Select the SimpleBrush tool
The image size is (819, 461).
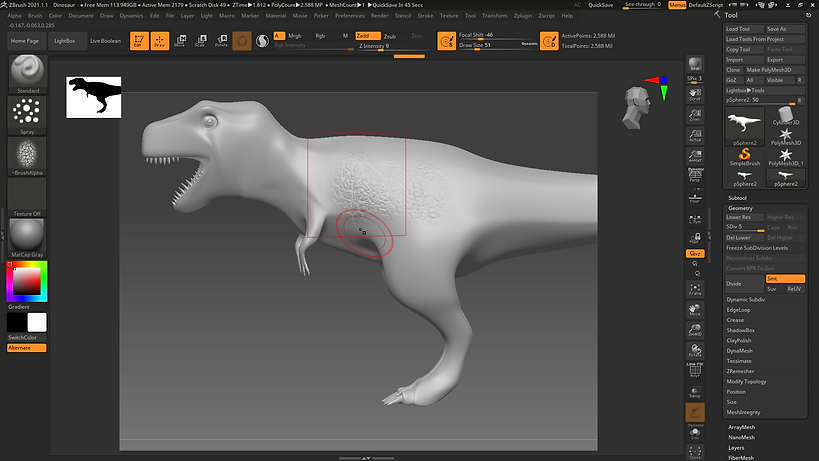(744, 157)
